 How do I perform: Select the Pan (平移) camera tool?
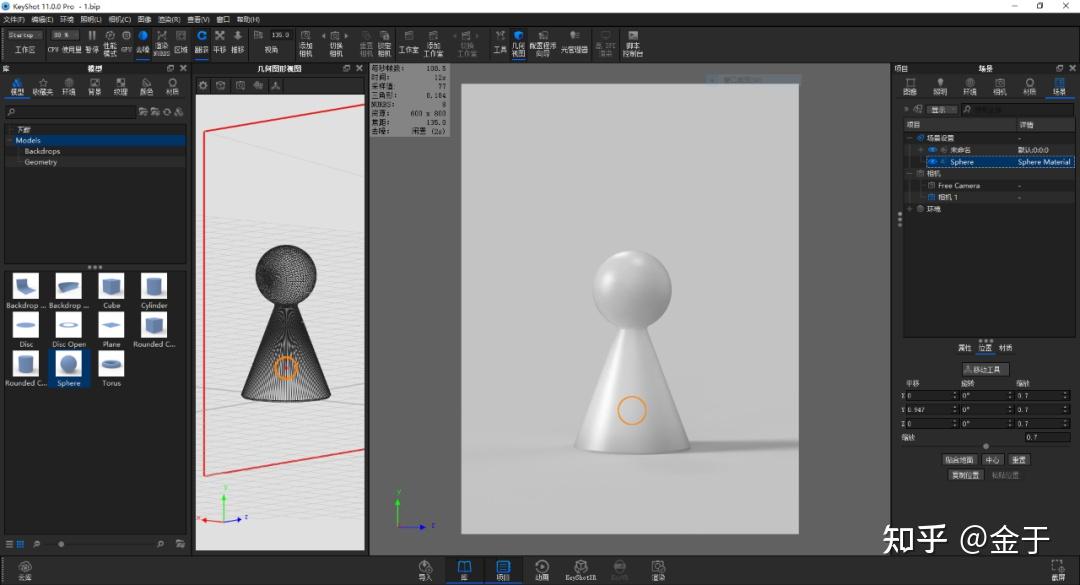click(x=219, y=36)
